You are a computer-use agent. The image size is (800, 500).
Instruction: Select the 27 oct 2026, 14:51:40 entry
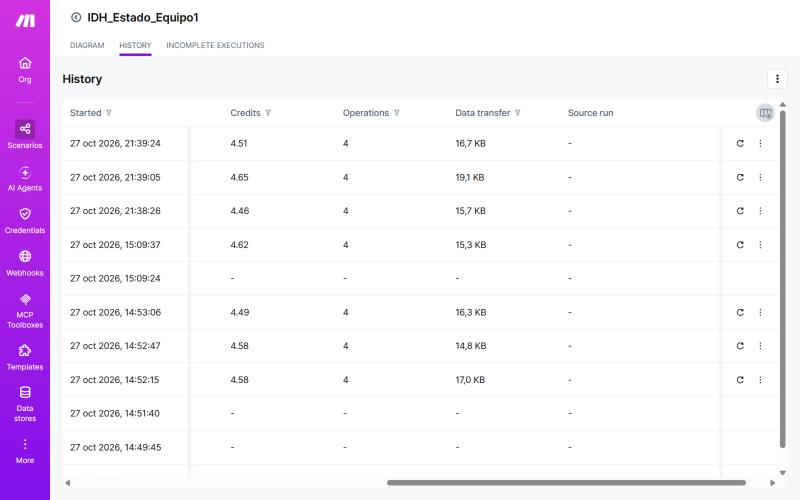[x=115, y=413]
